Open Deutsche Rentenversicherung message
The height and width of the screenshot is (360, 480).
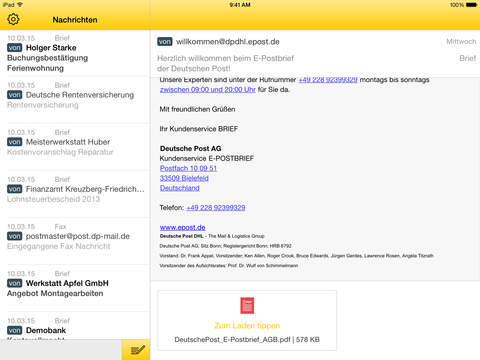[x=75, y=100]
